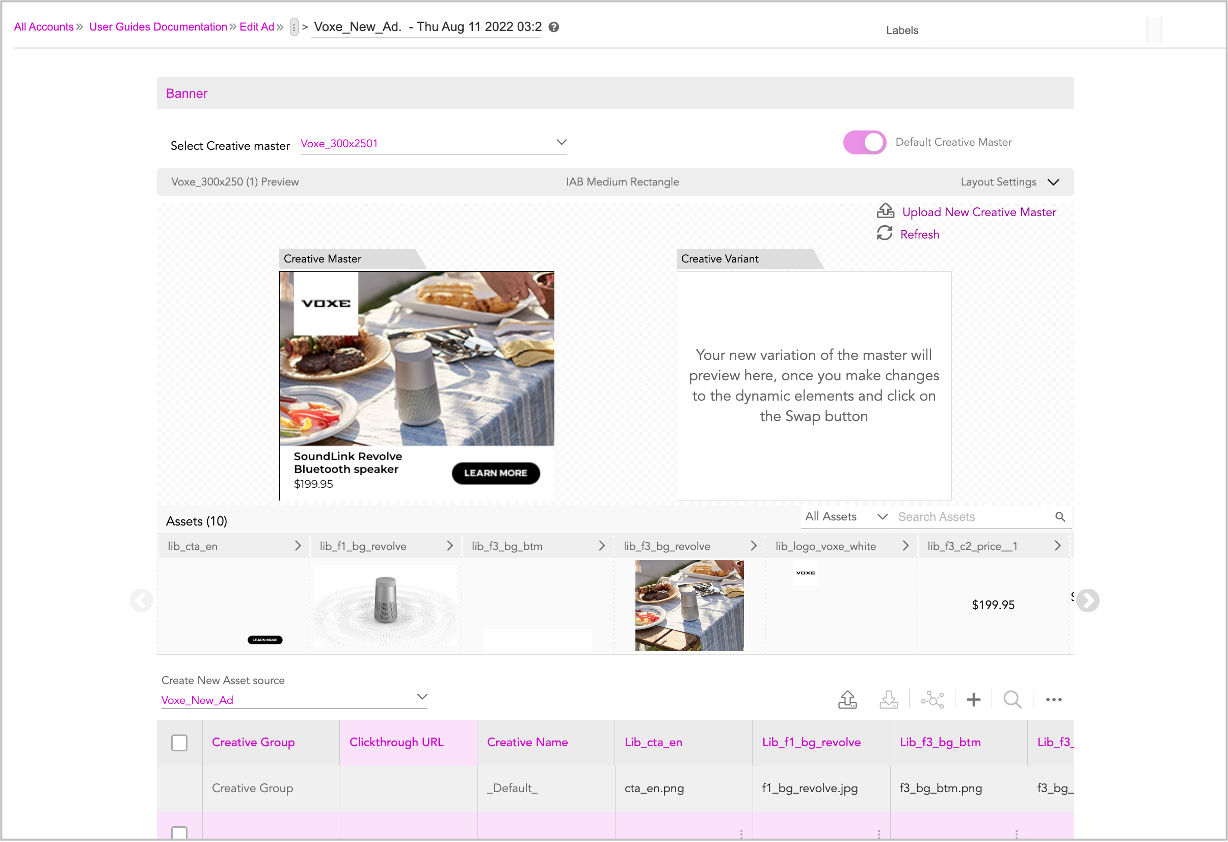Click the ad name field Voxe_New_Ad
Screen dimensions: 1228x842
[x=427, y=27]
